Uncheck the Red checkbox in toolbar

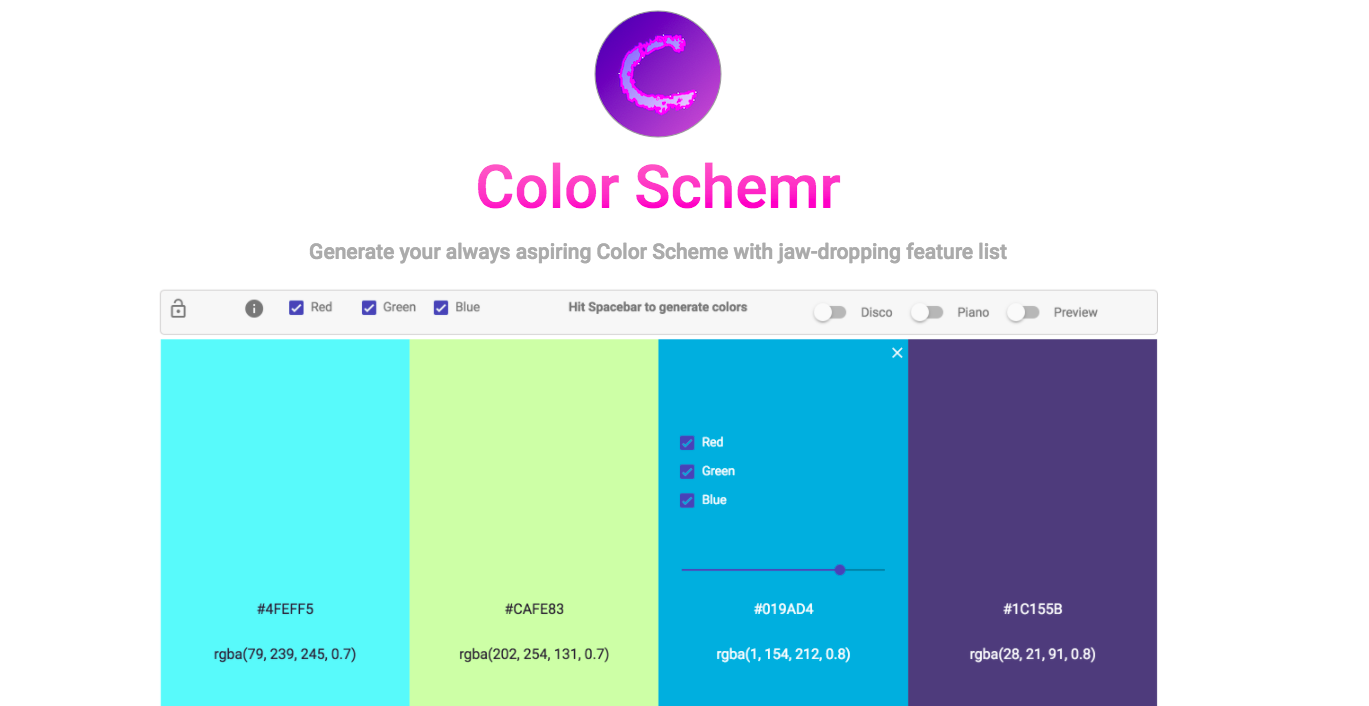coord(297,308)
